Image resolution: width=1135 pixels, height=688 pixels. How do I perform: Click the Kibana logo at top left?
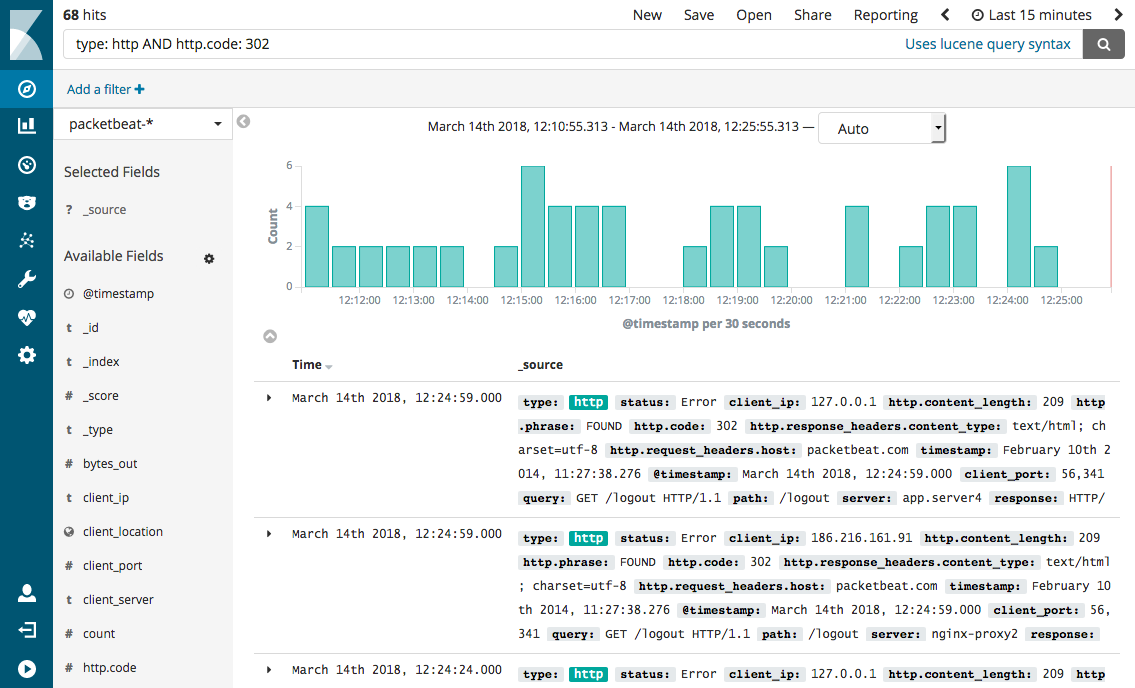(x=26, y=33)
